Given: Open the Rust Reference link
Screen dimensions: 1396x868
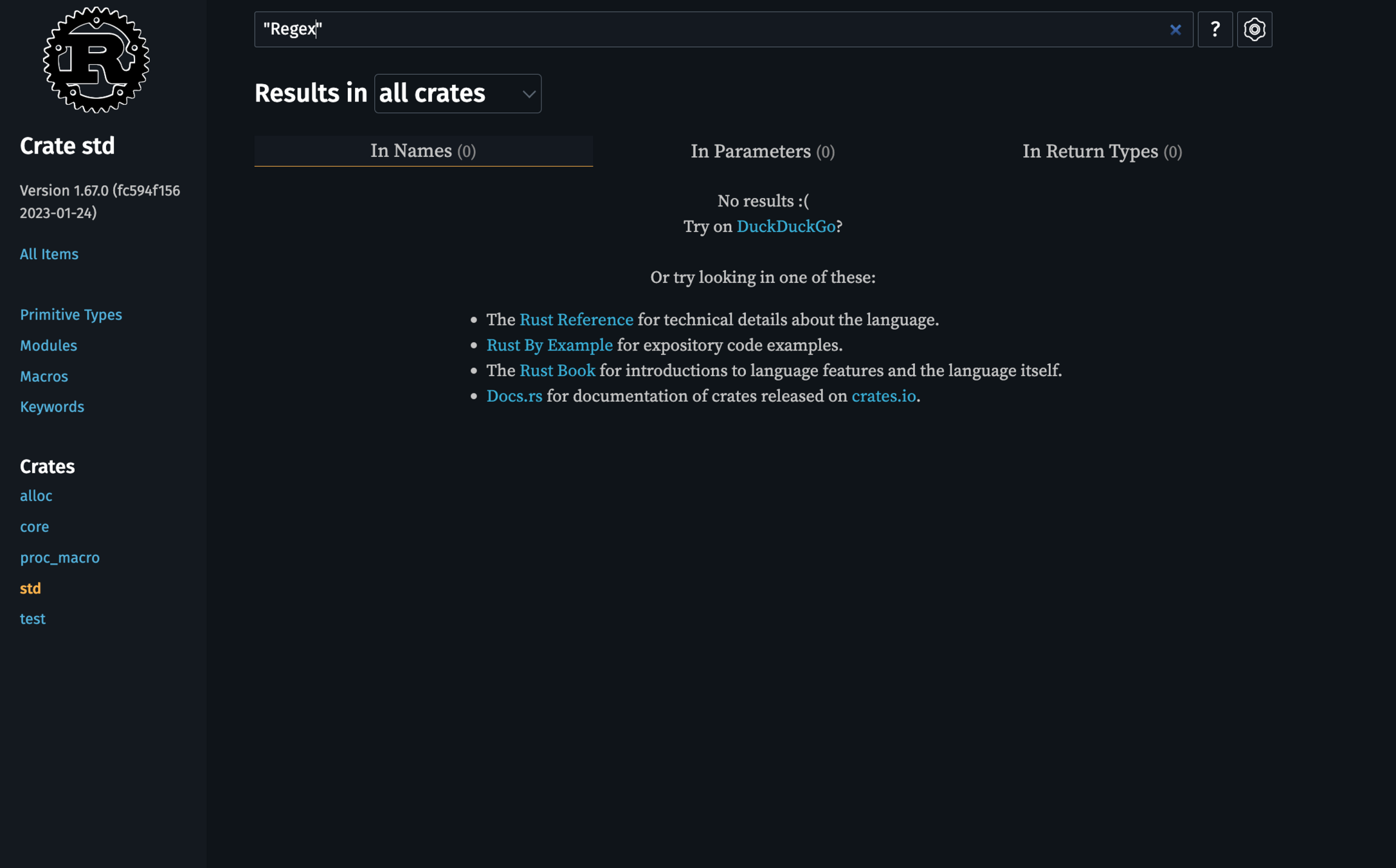Looking at the screenshot, I should (x=576, y=320).
